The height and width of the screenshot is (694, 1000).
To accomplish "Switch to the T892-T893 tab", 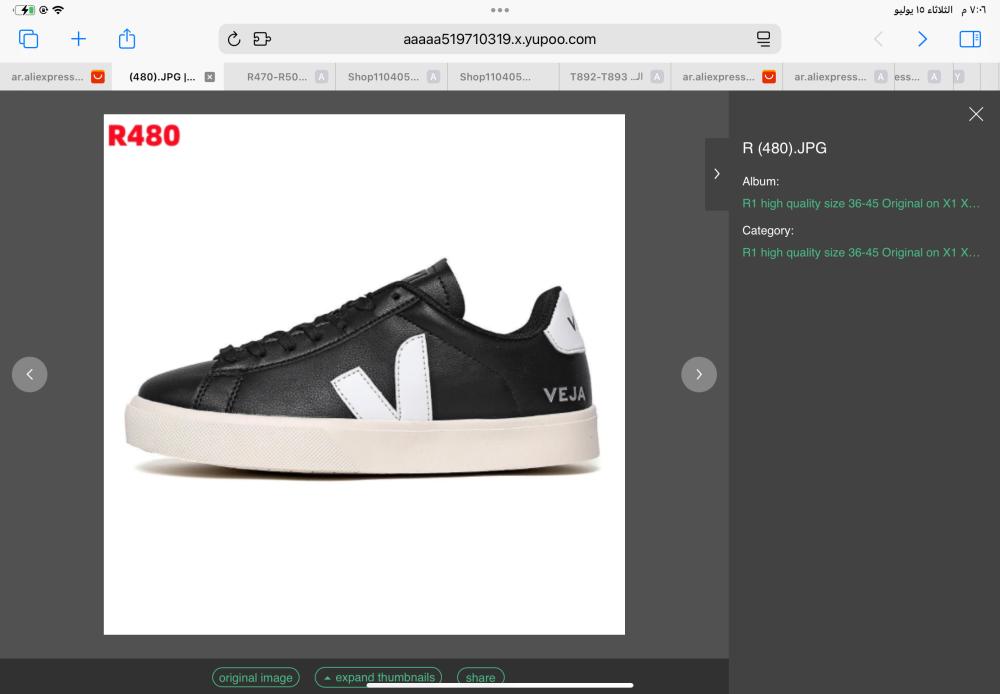I will [x=615, y=77].
